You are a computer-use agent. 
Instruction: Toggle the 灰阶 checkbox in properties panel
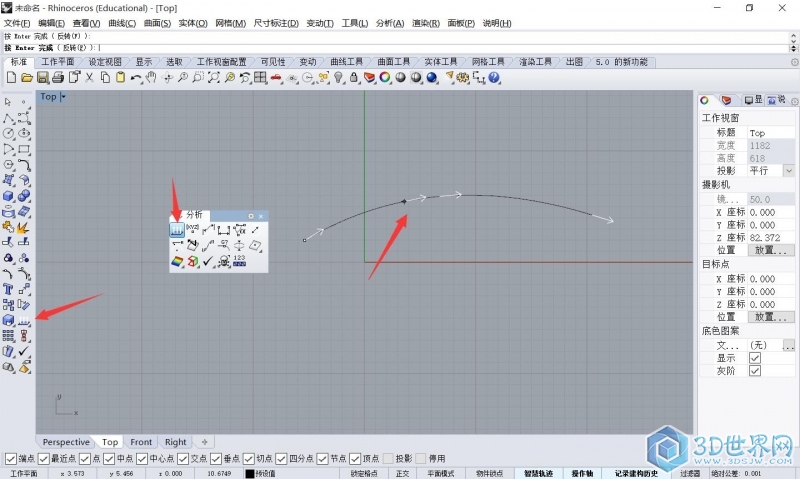(x=755, y=371)
